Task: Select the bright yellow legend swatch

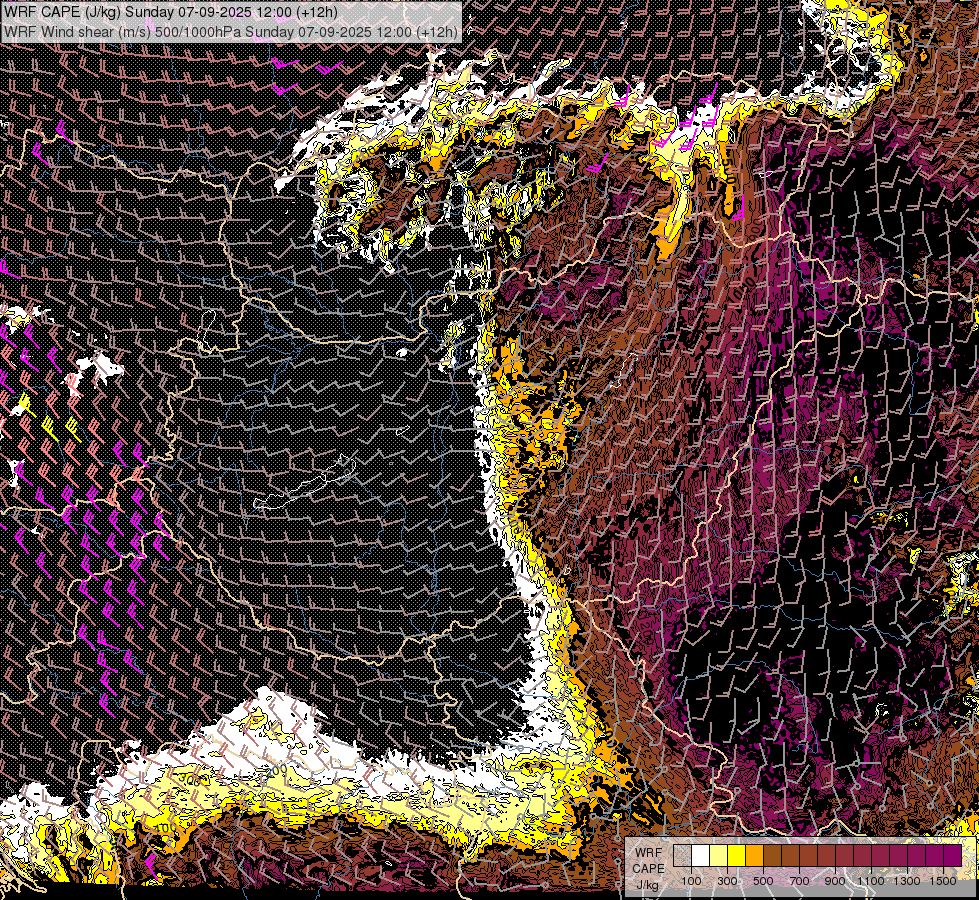Action: pyautogui.click(x=737, y=855)
